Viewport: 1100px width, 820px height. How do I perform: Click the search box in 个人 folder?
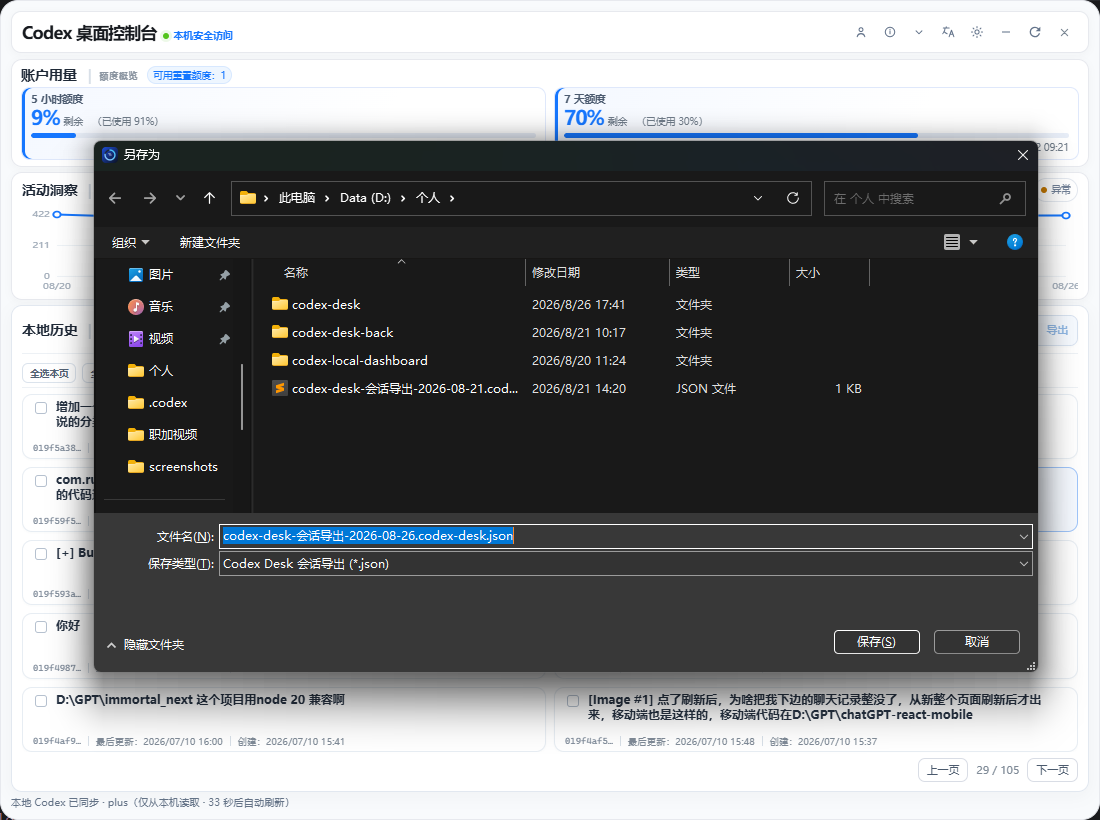[x=925, y=199]
